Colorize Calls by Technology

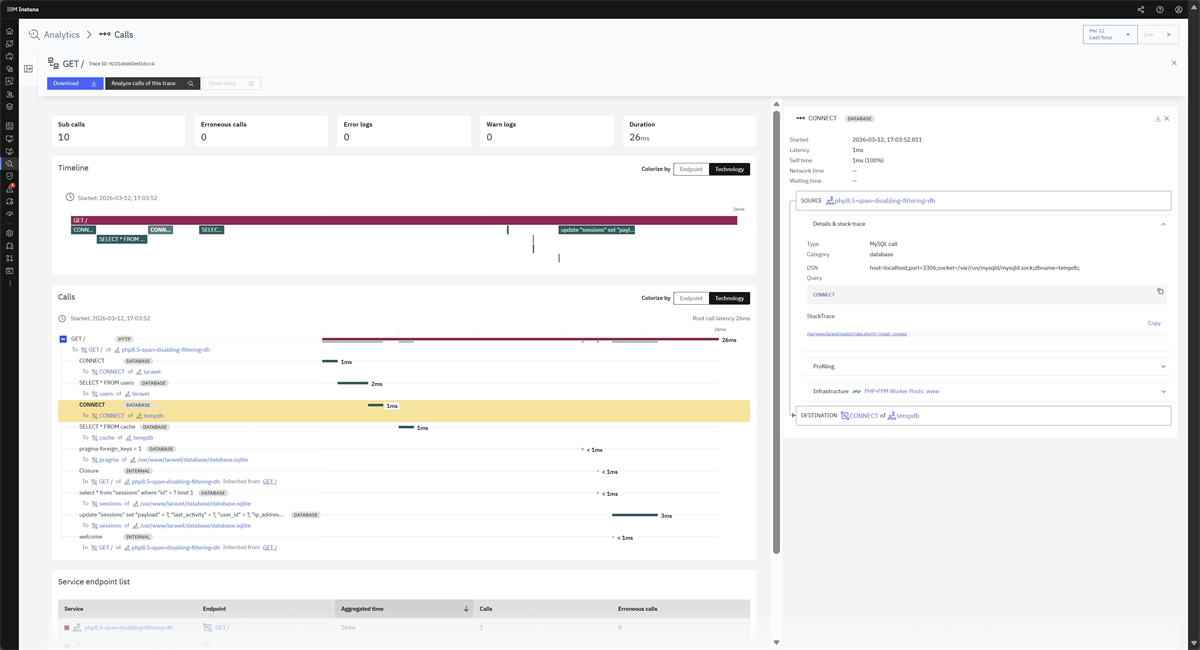click(x=730, y=298)
